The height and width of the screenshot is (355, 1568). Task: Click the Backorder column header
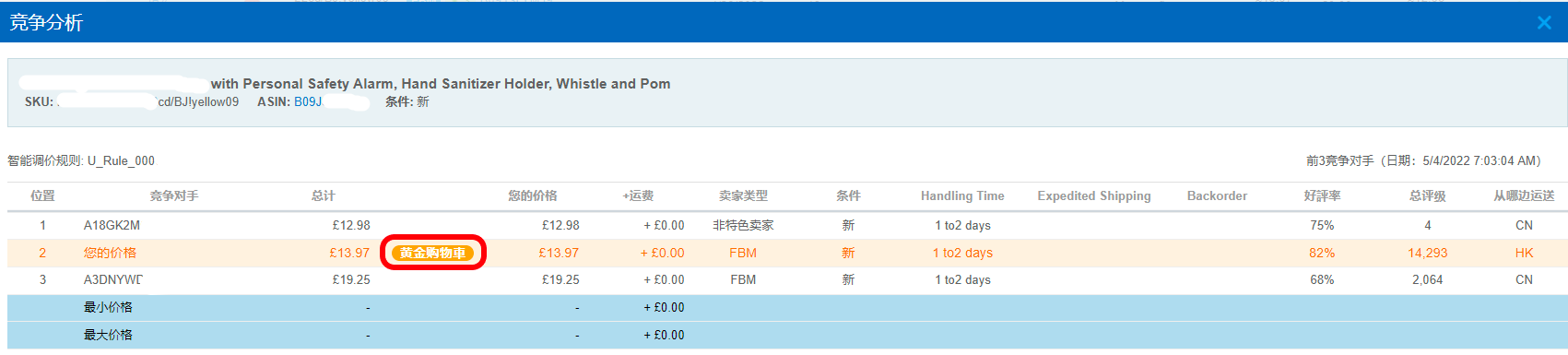click(x=1217, y=195)
